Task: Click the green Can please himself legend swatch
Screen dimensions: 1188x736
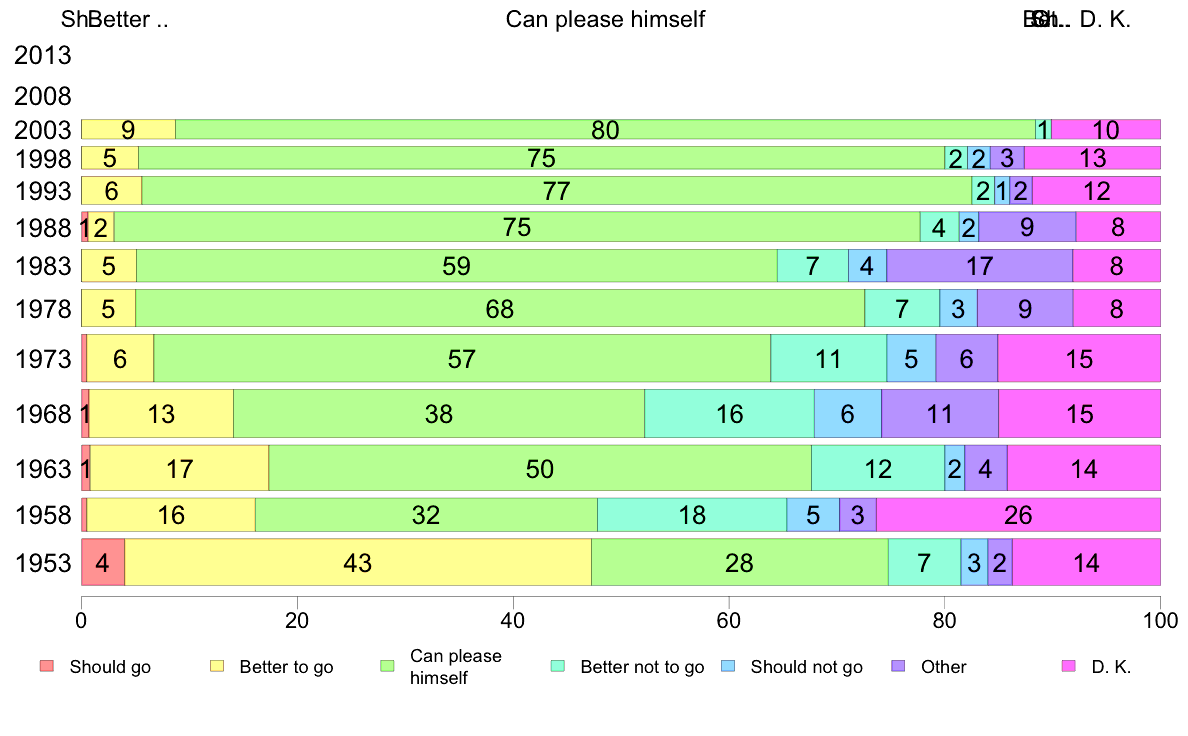Action: tap(387, 666)
